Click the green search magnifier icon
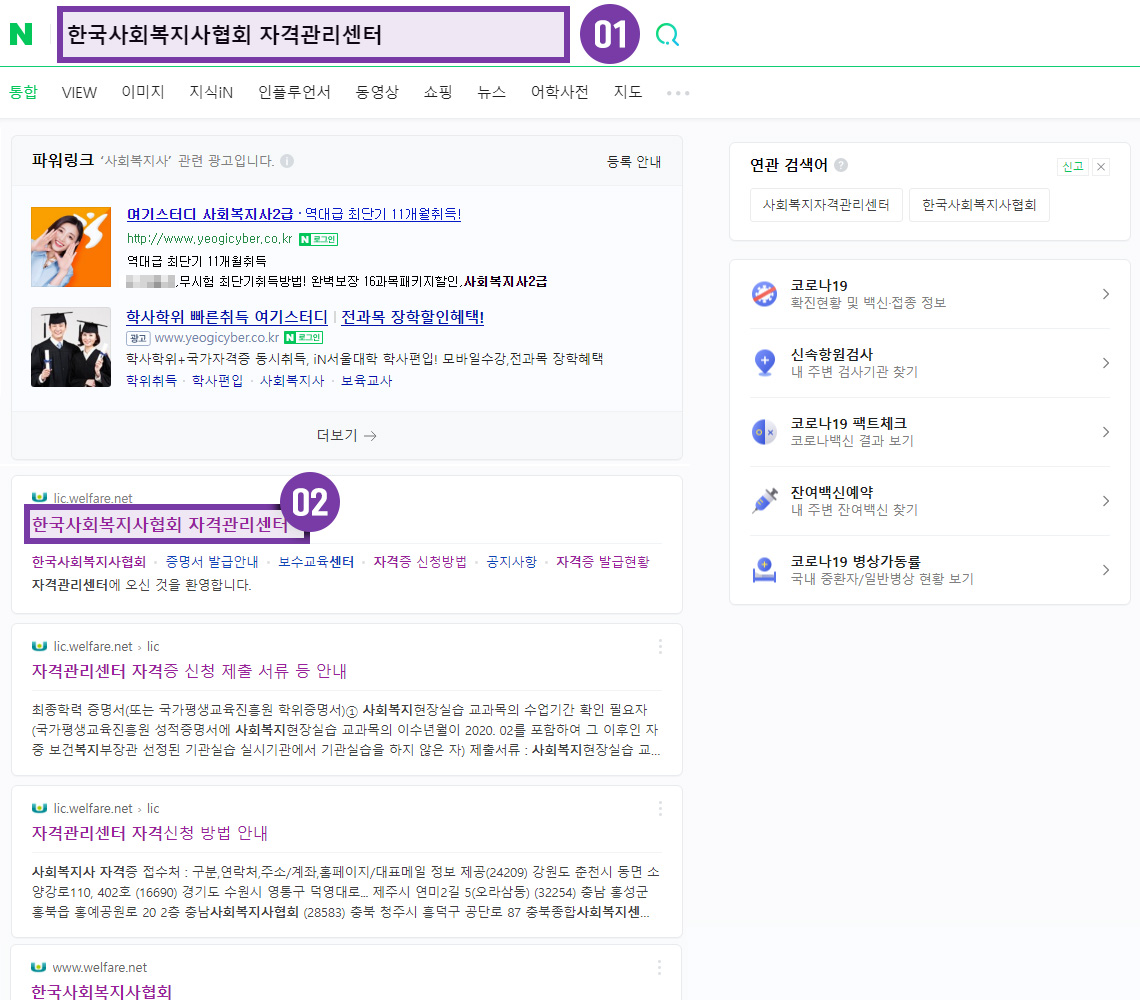 pyautogui.click(x=667, y=34)
